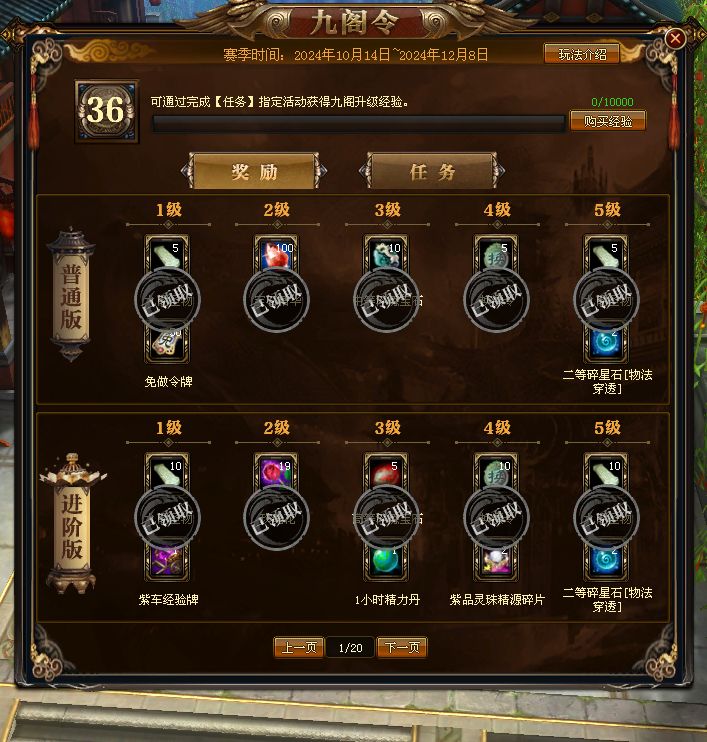
Task: Go to previous page with 上一页
Action: coord(299,647)
